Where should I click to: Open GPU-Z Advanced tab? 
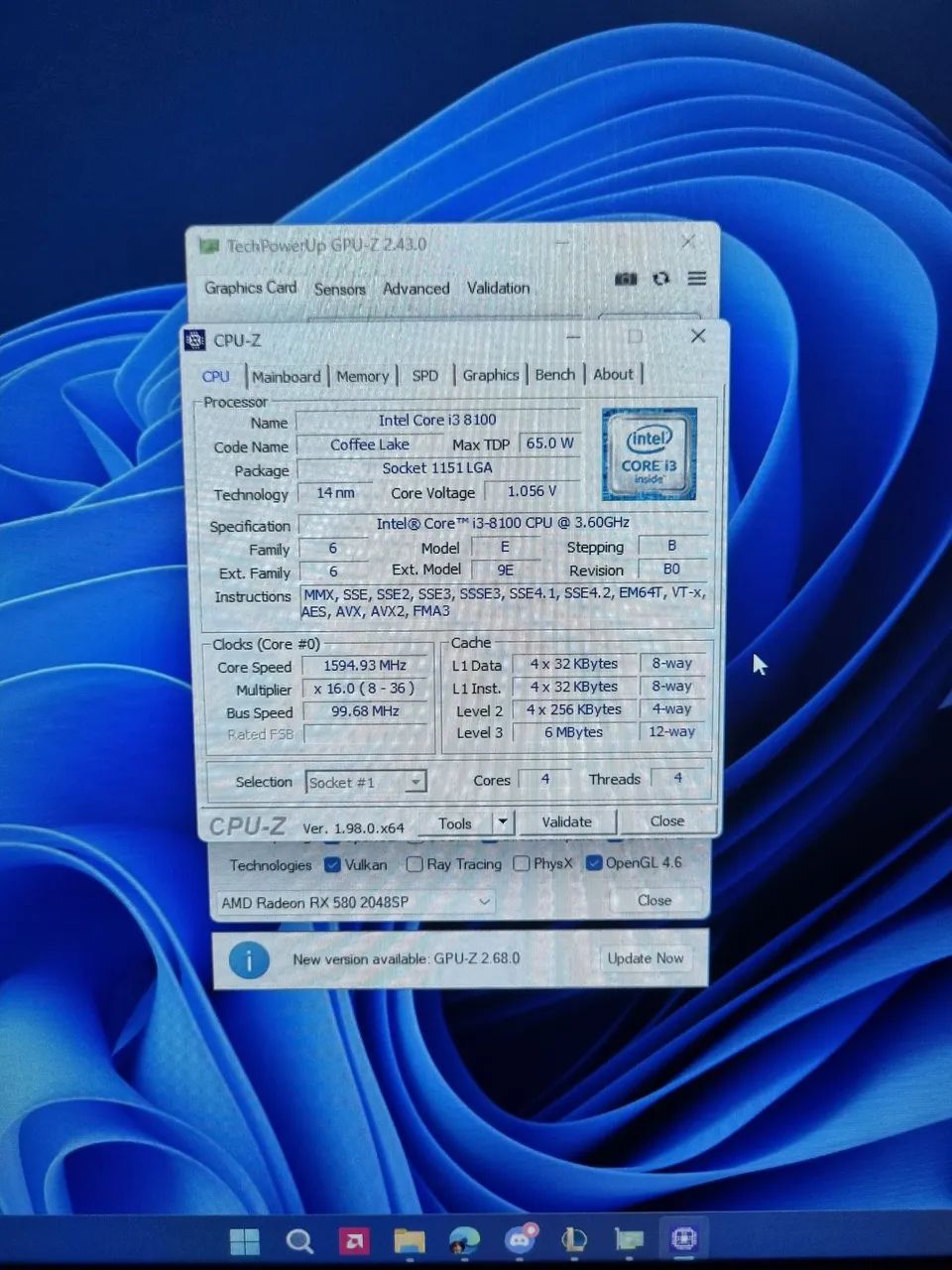coord(416,289)
